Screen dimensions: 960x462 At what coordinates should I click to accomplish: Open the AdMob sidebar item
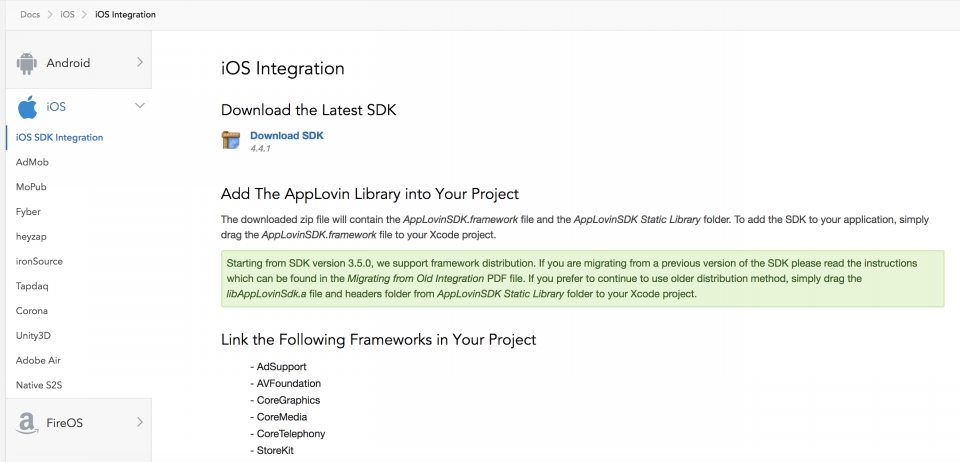[x=32, y=162]
